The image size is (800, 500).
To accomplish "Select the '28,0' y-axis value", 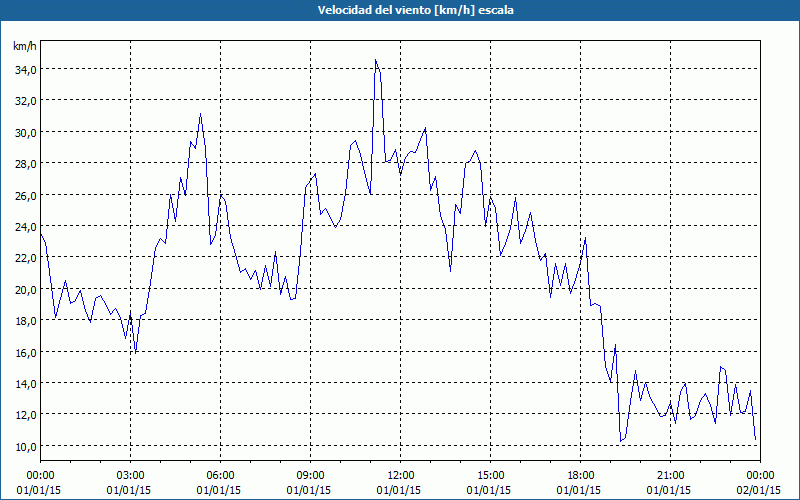I will point(25,163).
